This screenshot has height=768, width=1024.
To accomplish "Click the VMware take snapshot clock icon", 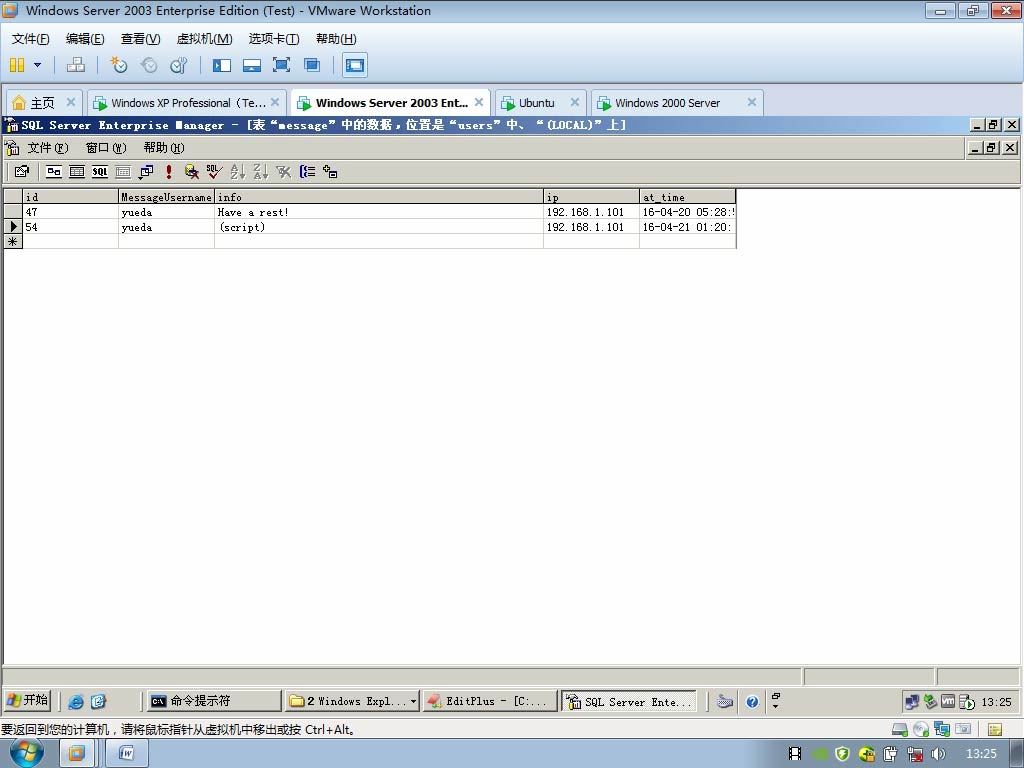I will (118, 65).
